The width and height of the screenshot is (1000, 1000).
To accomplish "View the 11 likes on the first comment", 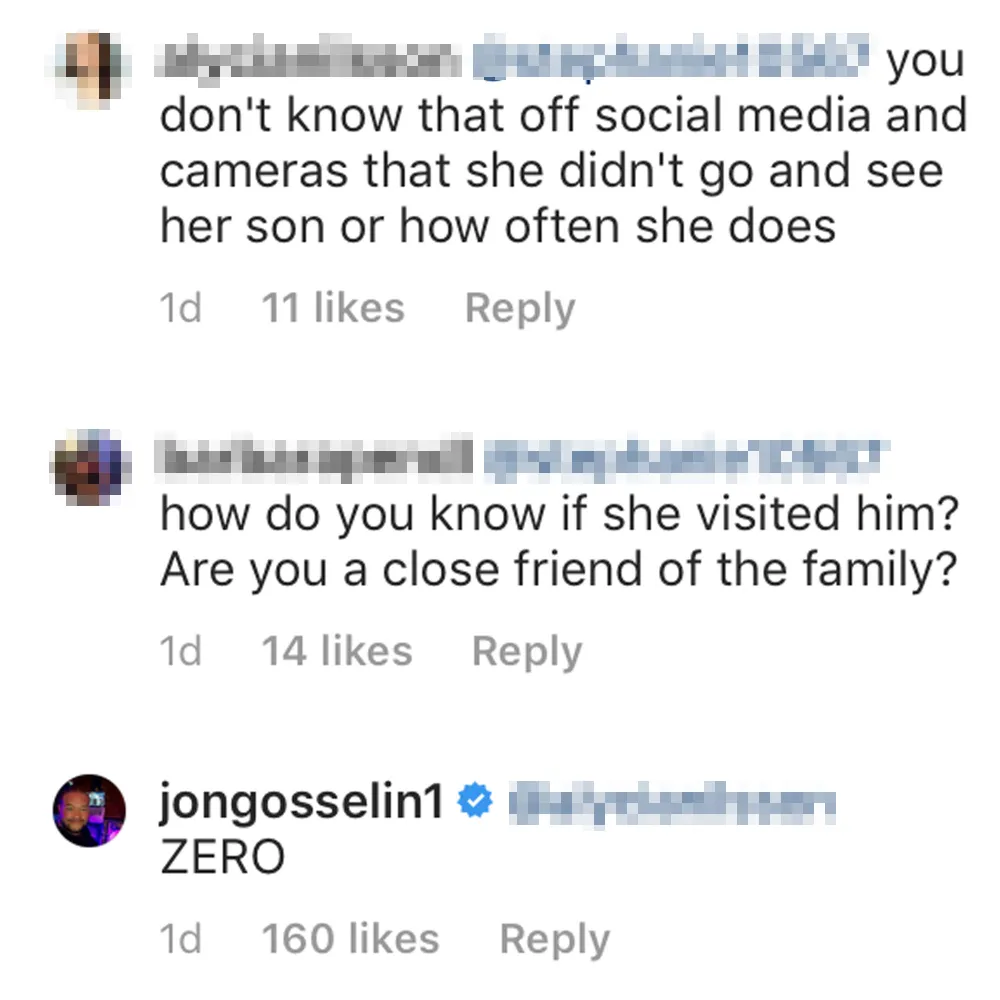I will [333, 307].
